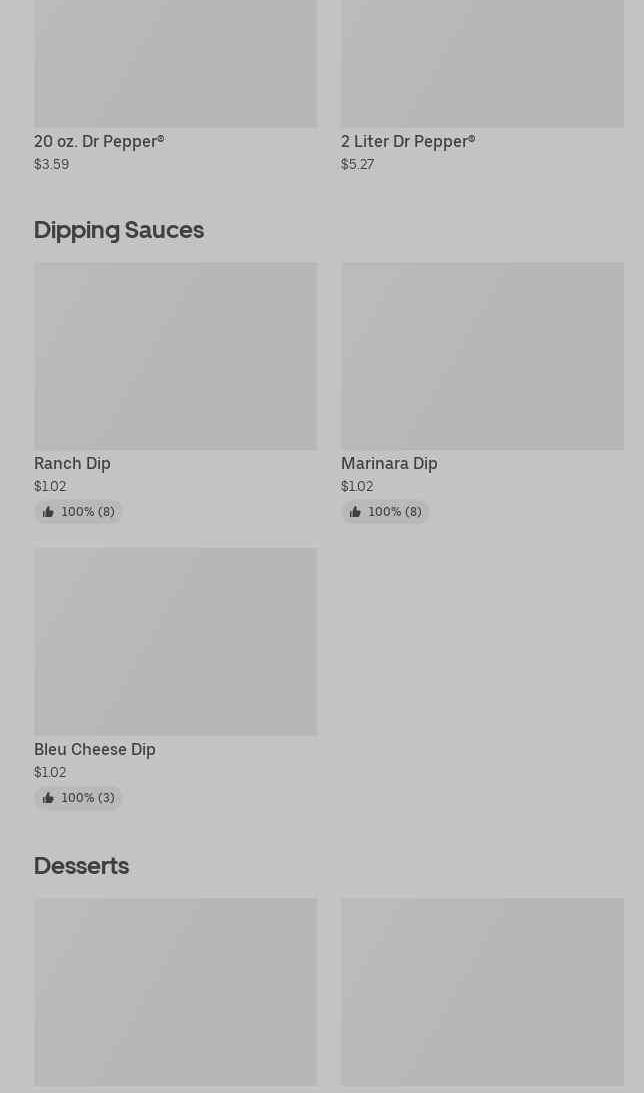Click the 2 Liter Dr Pepper title
The width and height of the screenshot is (644, 1093).
pos(408,142)
